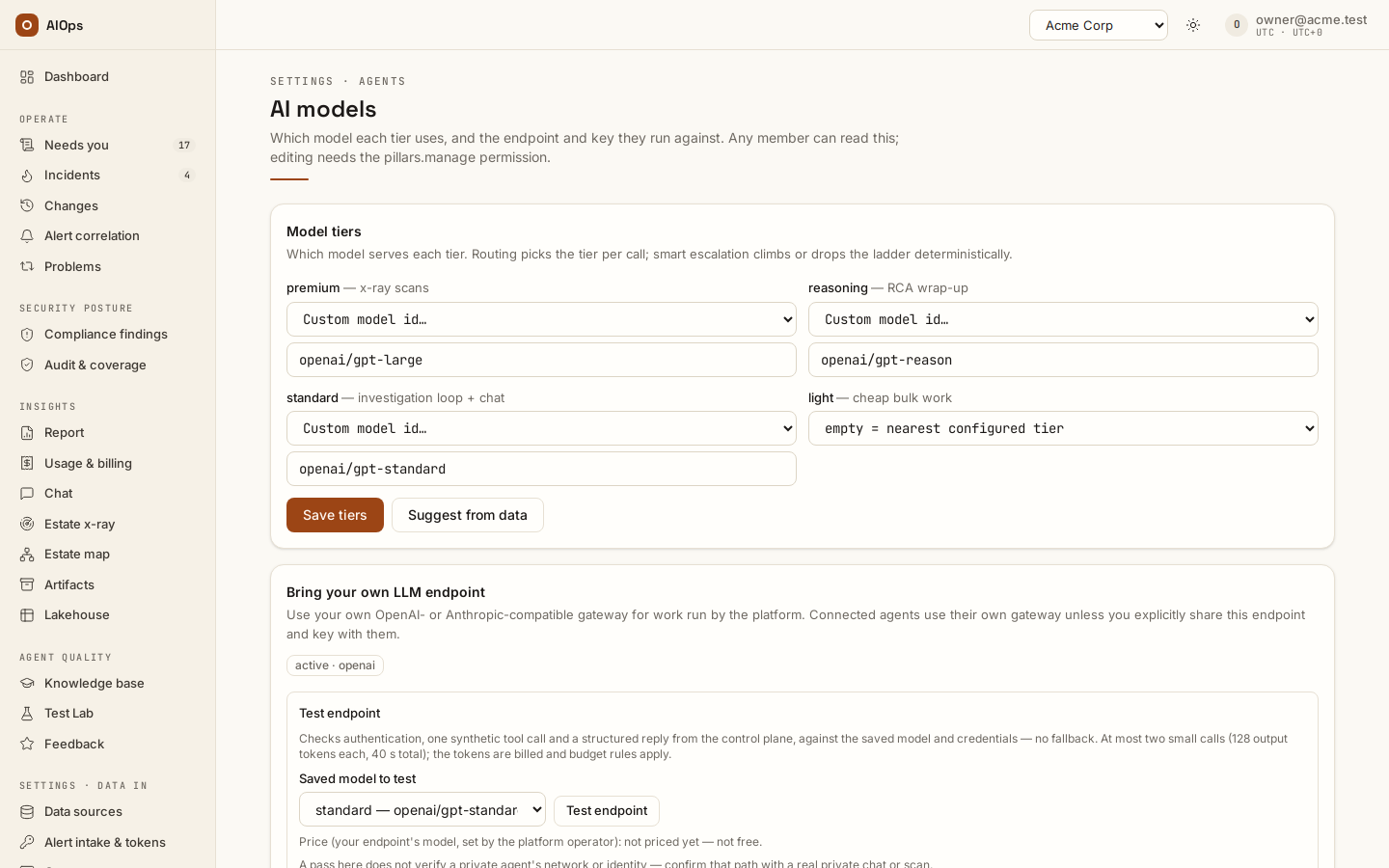The image size is (1389, 868).
Task: Click the Alert correlation bell icon
Action: click(27, 235)
